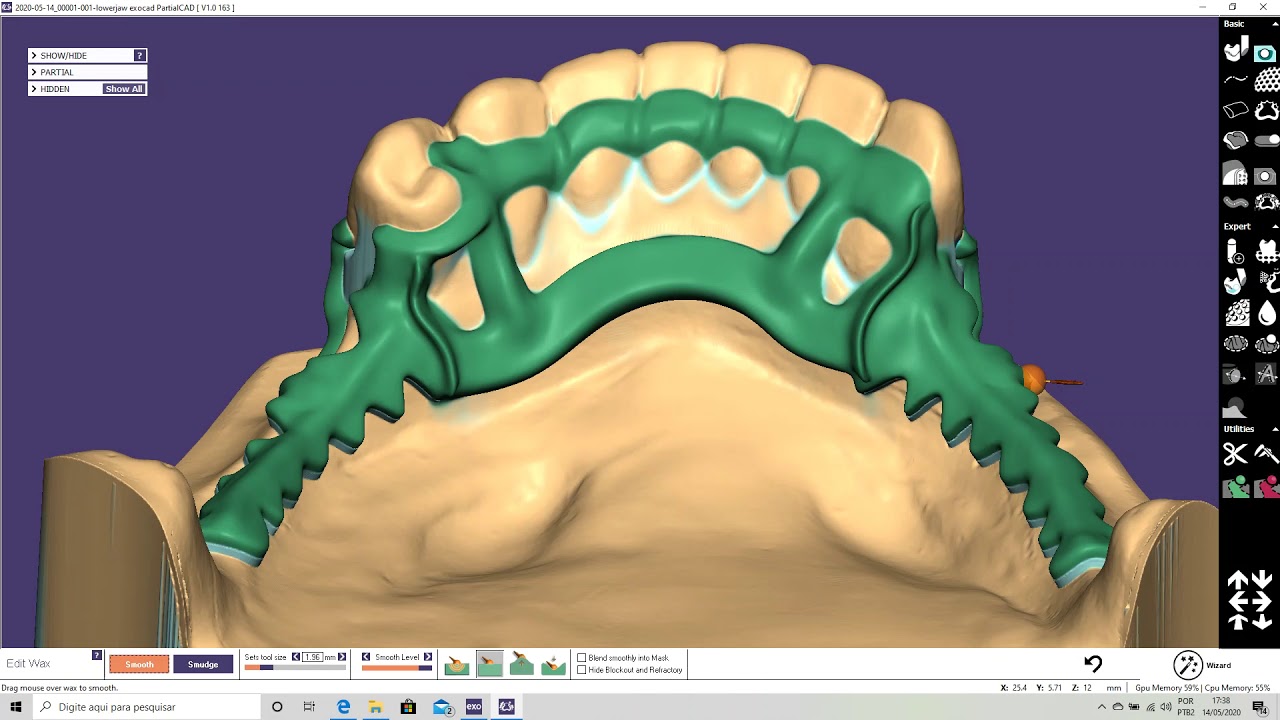
Task: Select the highlighted teal ring tool icon
Action: coord(1266,53)
